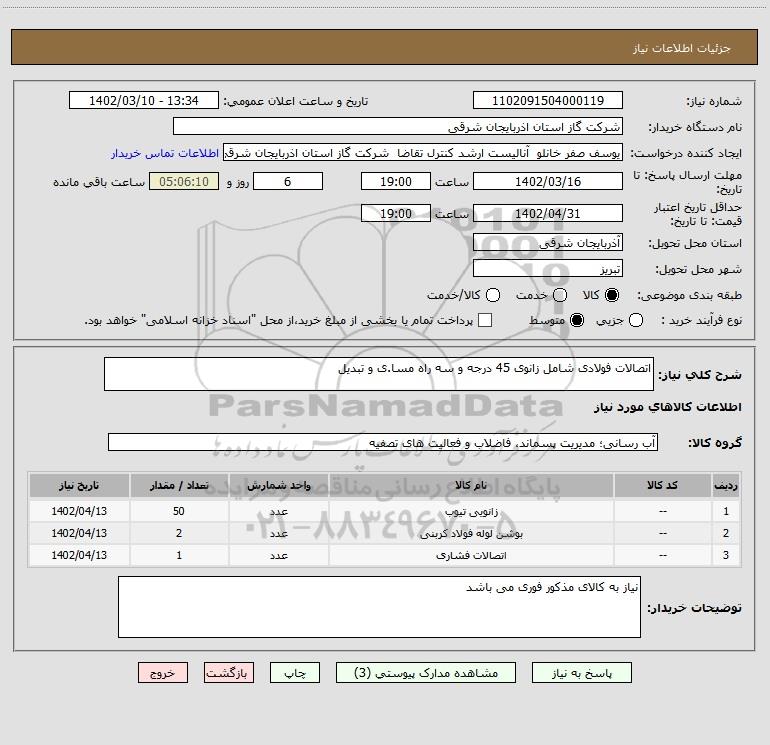Select the خدمت radio button

(560, 295)
